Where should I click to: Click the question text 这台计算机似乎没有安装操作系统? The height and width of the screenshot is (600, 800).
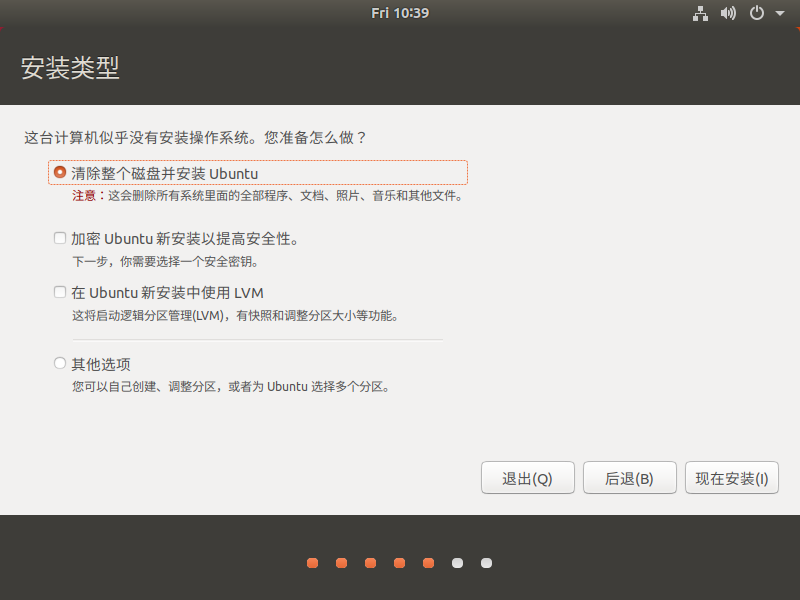tap(139, 138)
